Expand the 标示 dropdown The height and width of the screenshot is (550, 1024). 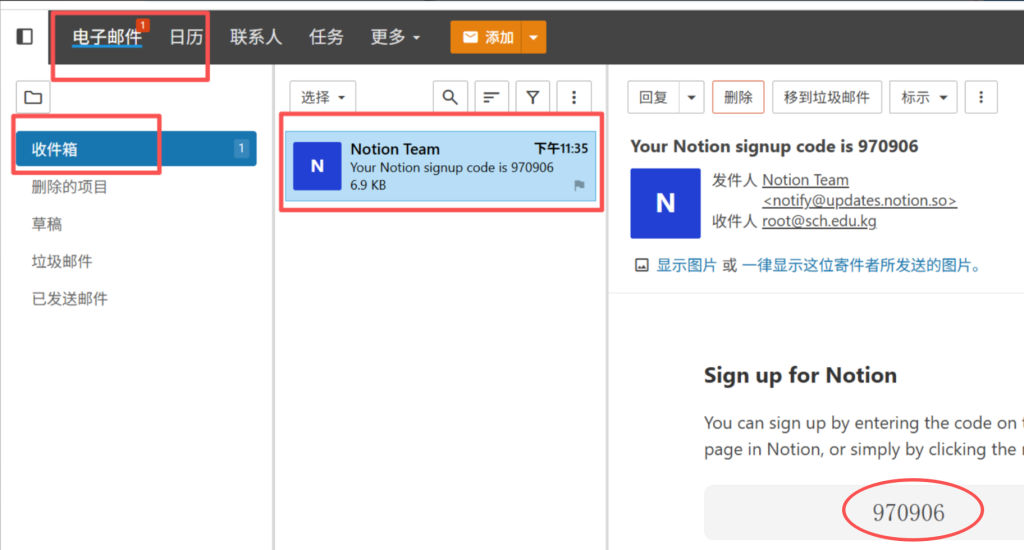click(x=923, y=97)
